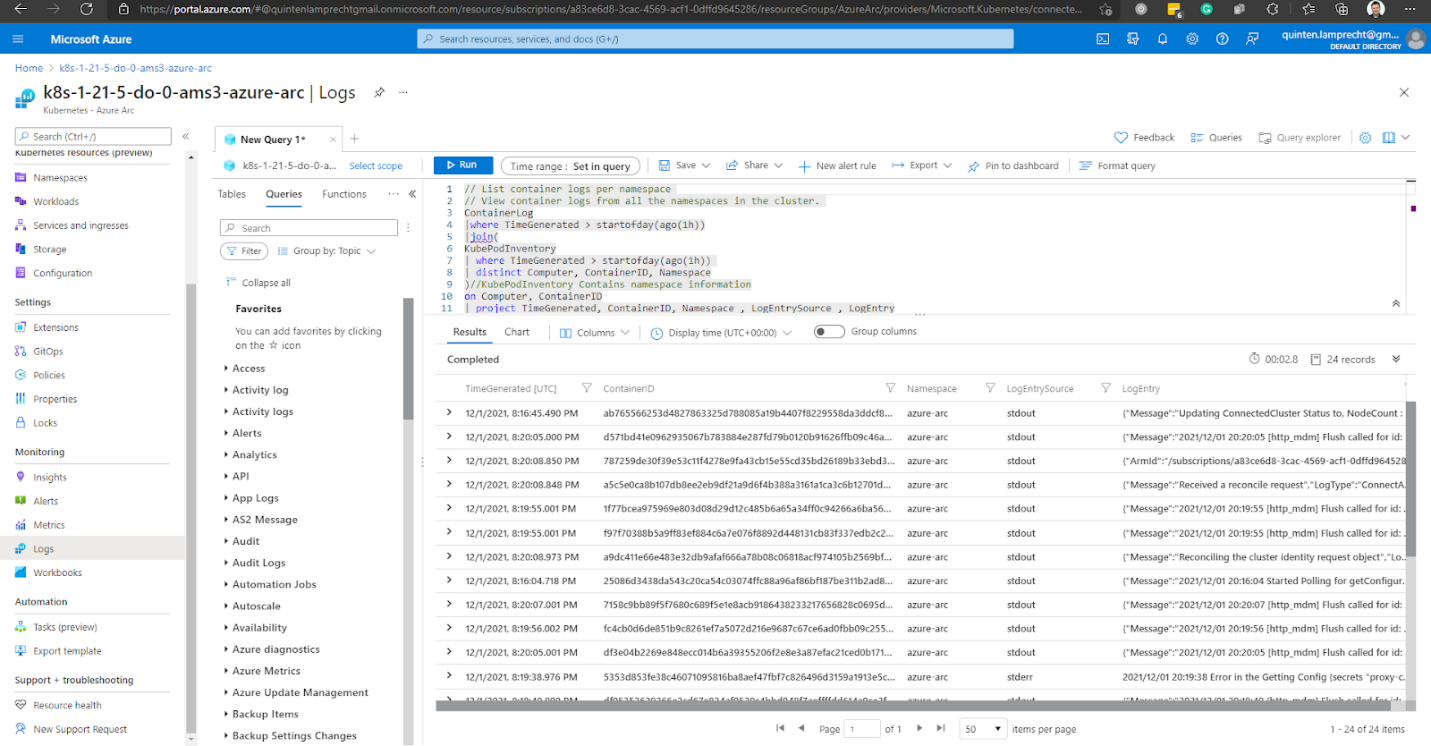The width and height of the screenshot is (1431, 746).
Task: Pin the query to dashboard
Action: pyautogui.click(x=1013, y=166)
